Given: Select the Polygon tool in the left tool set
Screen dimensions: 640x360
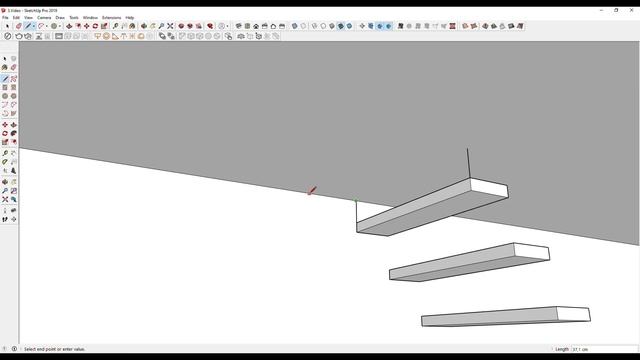Looking at the screenshot, I should 13,96.
